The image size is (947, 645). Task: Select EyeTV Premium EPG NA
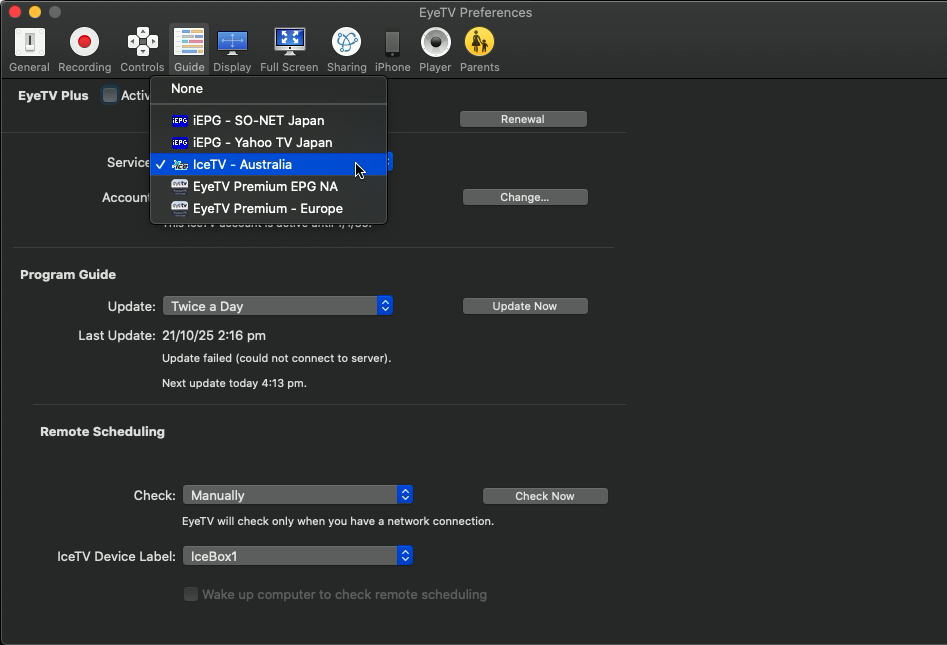268,187
